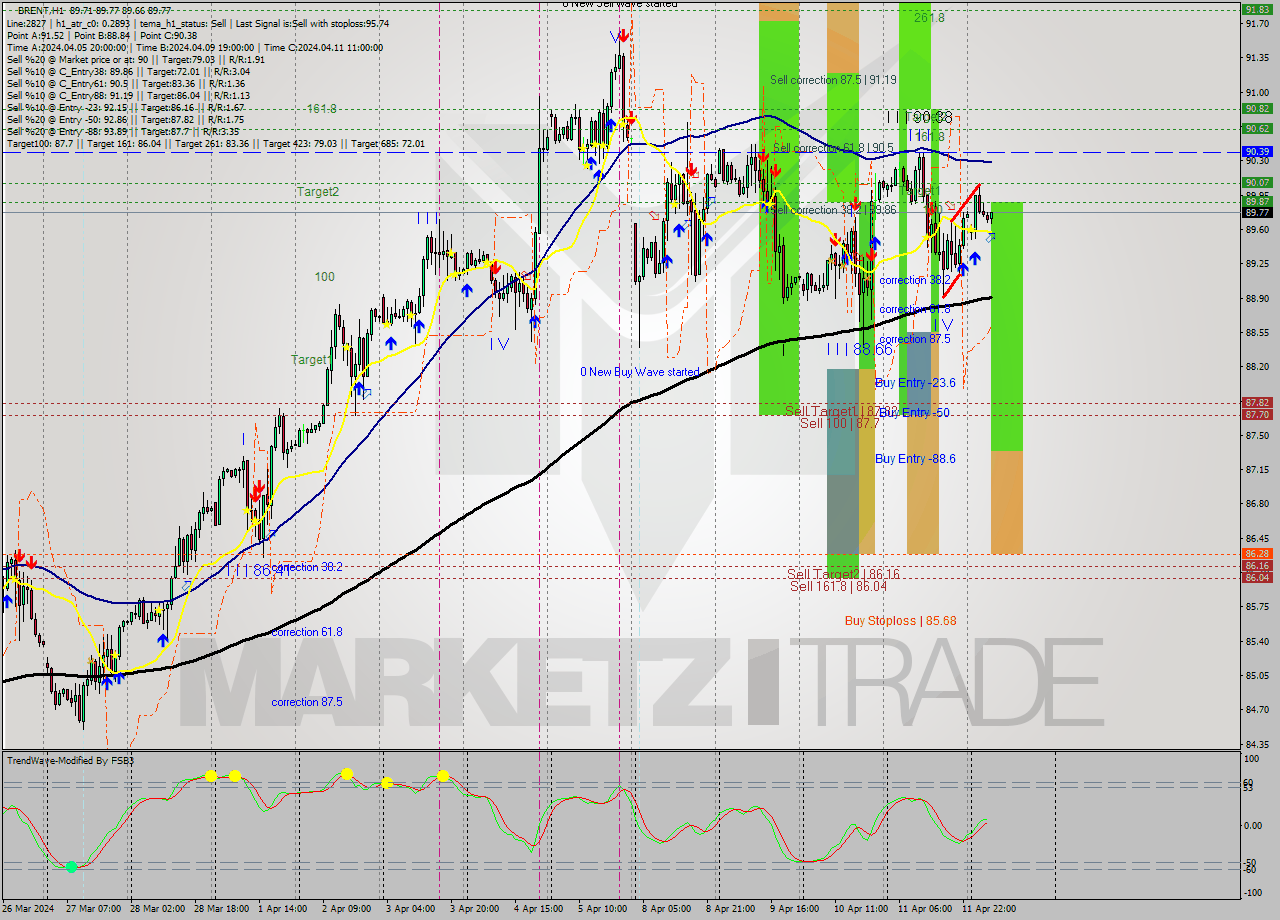Click the 'Sell Target2 | 86.16' label
Viewport: 1280px width, 920px height.
843,574
